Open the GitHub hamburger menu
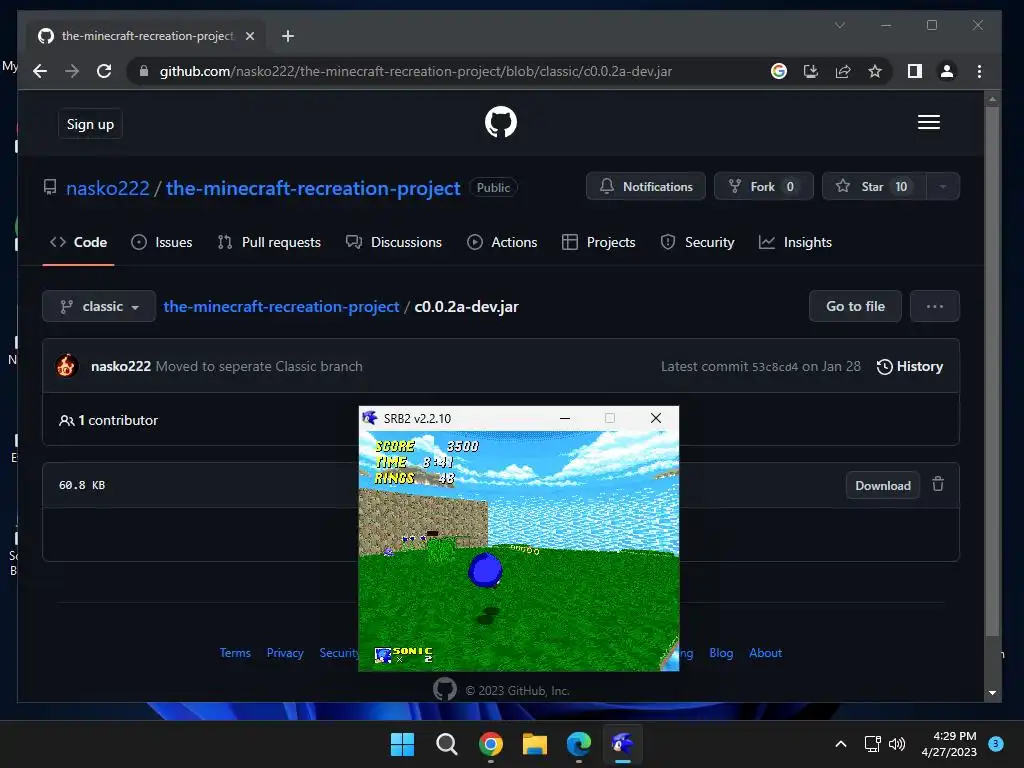The width and height of the screenshot is (1024, 768). pos(929,122)
